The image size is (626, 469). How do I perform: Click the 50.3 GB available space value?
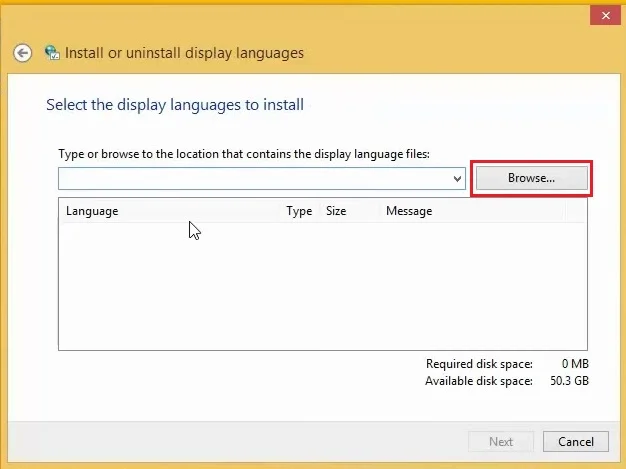click(x=569, y=381)
